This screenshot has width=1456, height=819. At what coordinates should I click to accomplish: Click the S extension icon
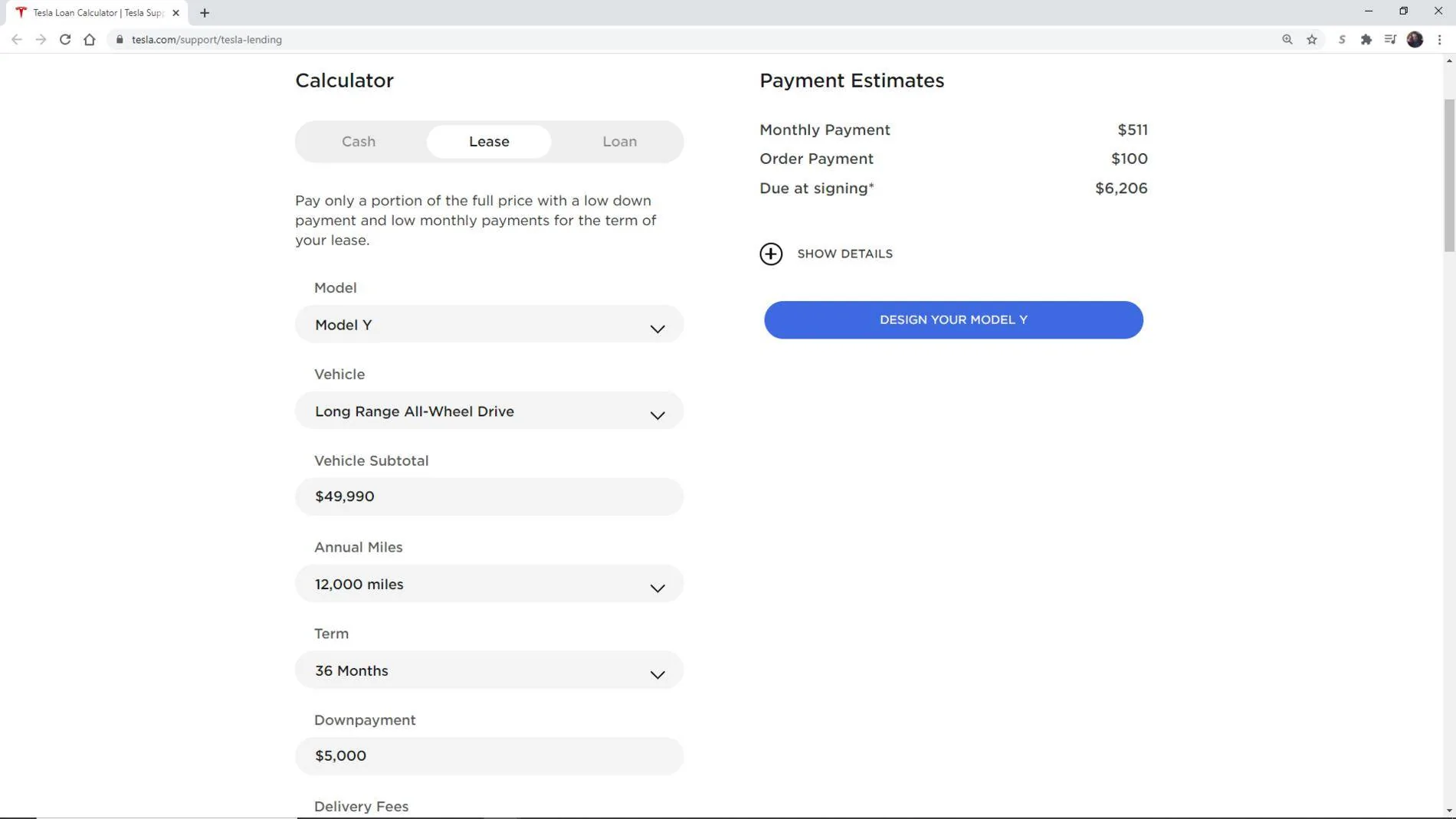tap(1342, 40)
